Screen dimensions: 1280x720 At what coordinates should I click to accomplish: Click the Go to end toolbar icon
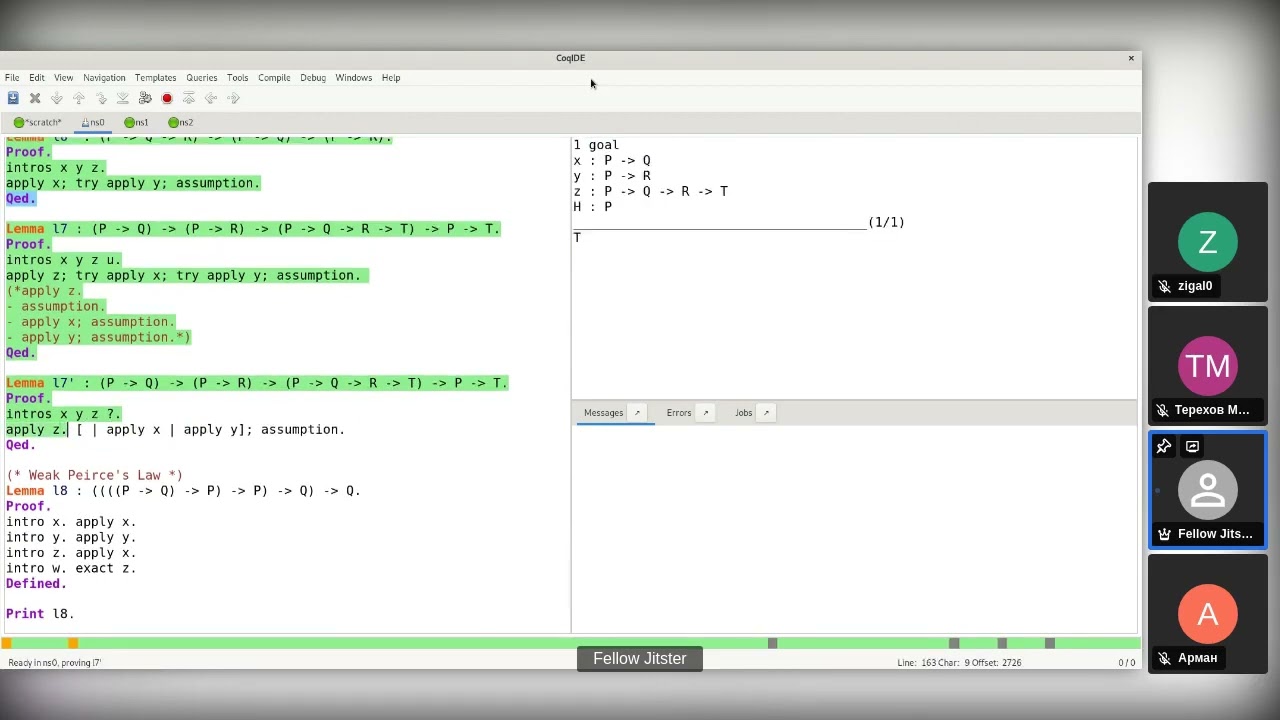pyautogui.click(x=123, y=98)
